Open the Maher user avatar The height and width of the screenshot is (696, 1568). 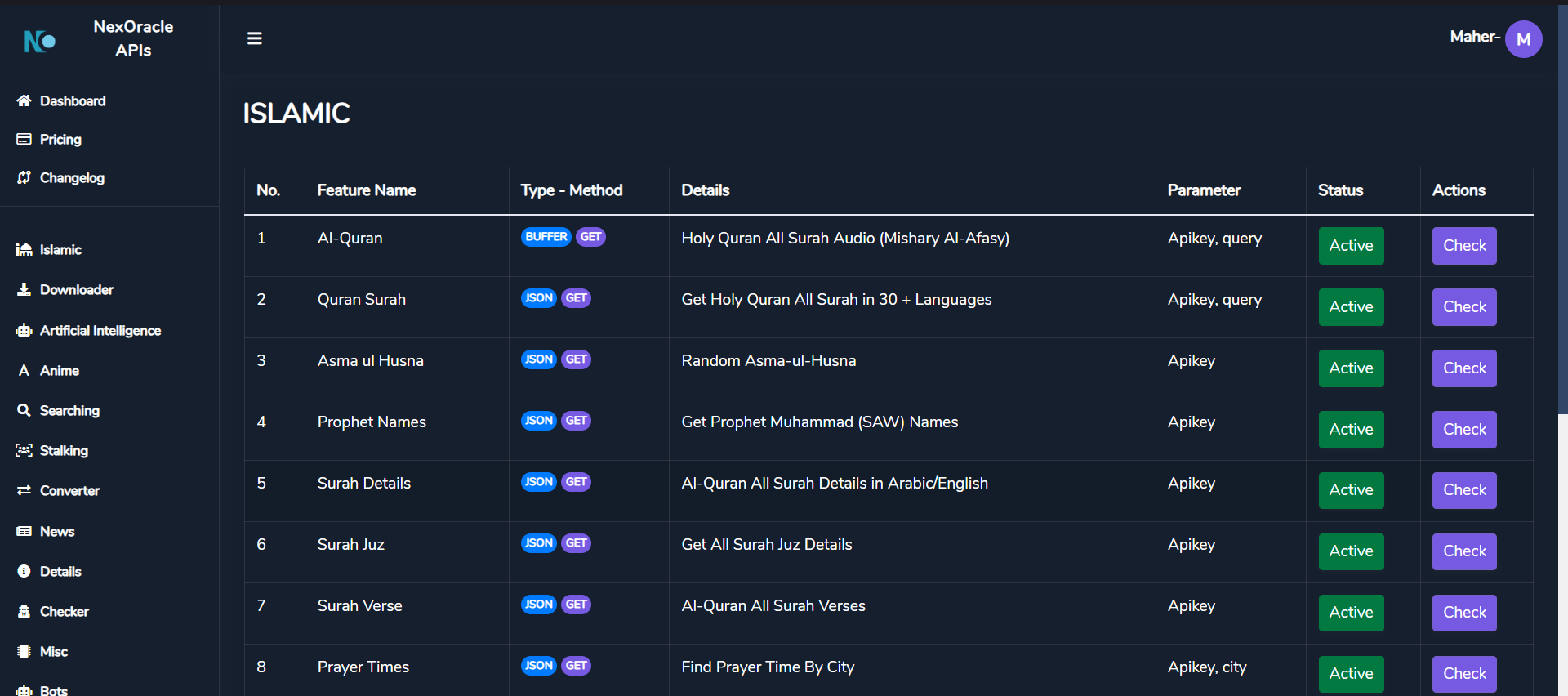click(x=1523, y=39)
